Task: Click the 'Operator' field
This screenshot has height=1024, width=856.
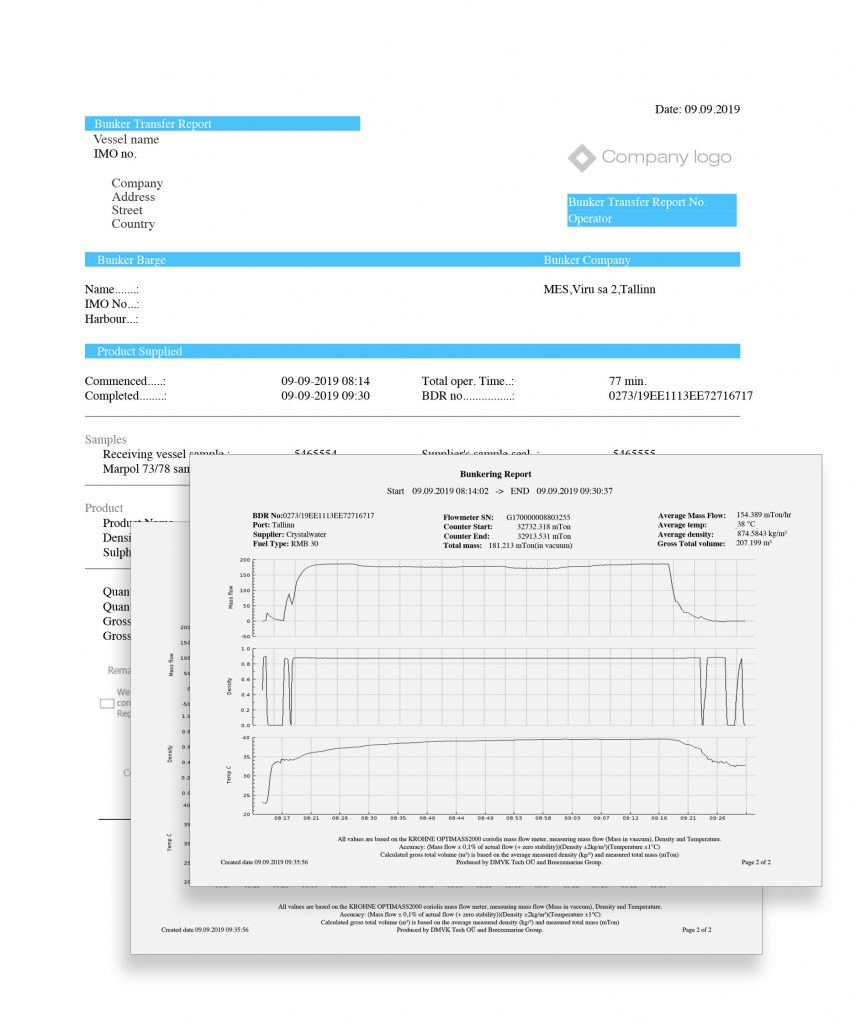Action: click(x=652, y=219)
